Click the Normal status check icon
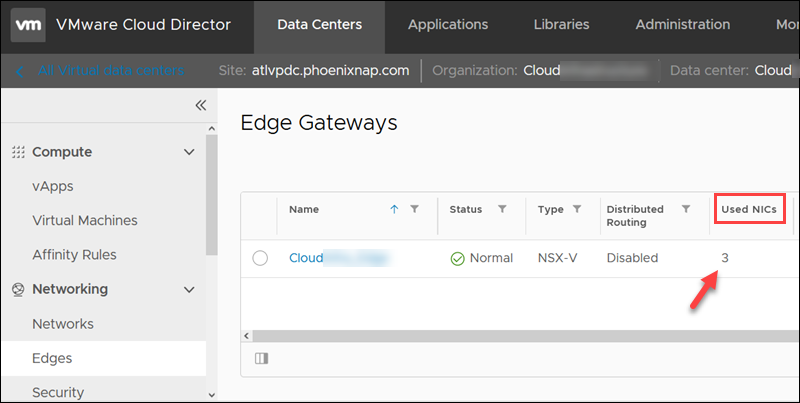 [x=457, y=259]
